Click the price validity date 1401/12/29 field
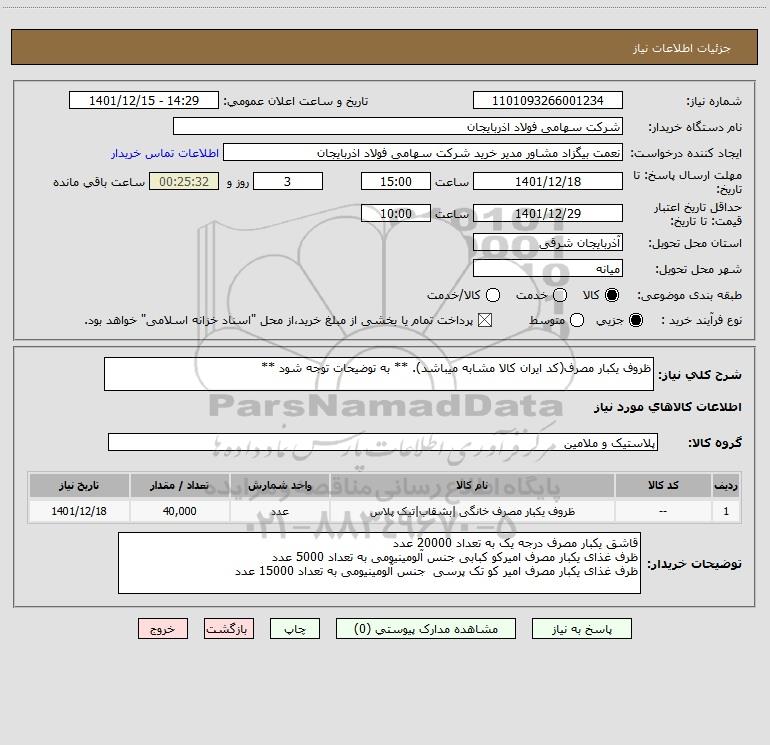This screenshot has height=745, width=770. pos(548,214)
